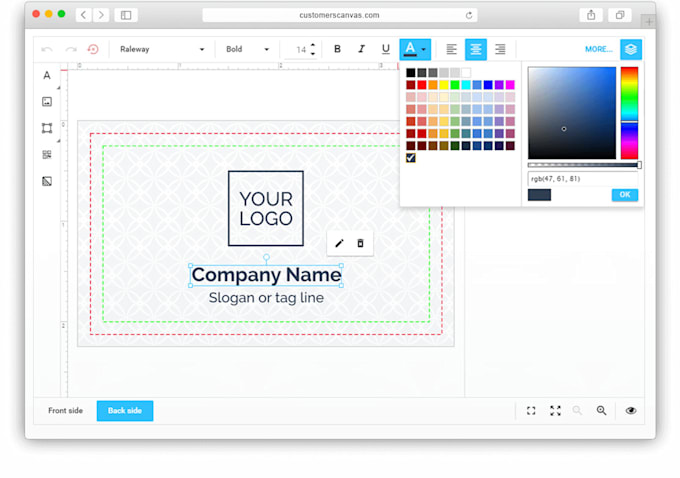This screenshot has height=478, width=680.
Task: Select the background pattern tool in sidebar
Action: [47, 181]
